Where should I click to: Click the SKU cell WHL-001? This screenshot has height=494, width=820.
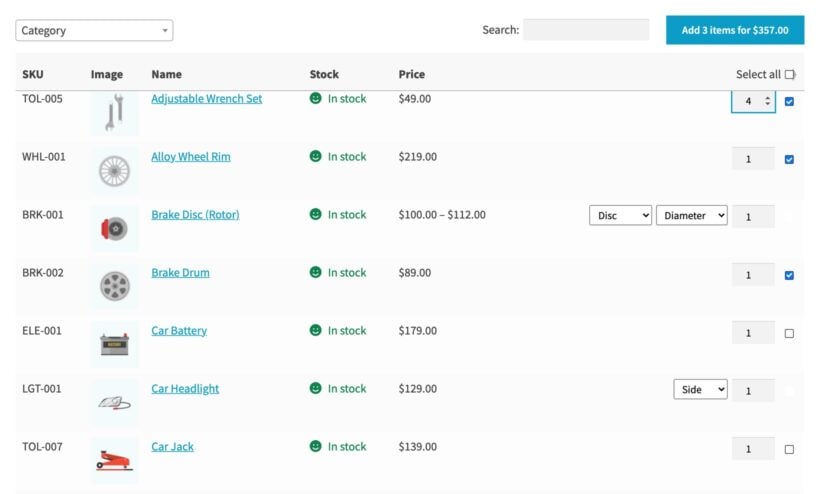(44, 157)
